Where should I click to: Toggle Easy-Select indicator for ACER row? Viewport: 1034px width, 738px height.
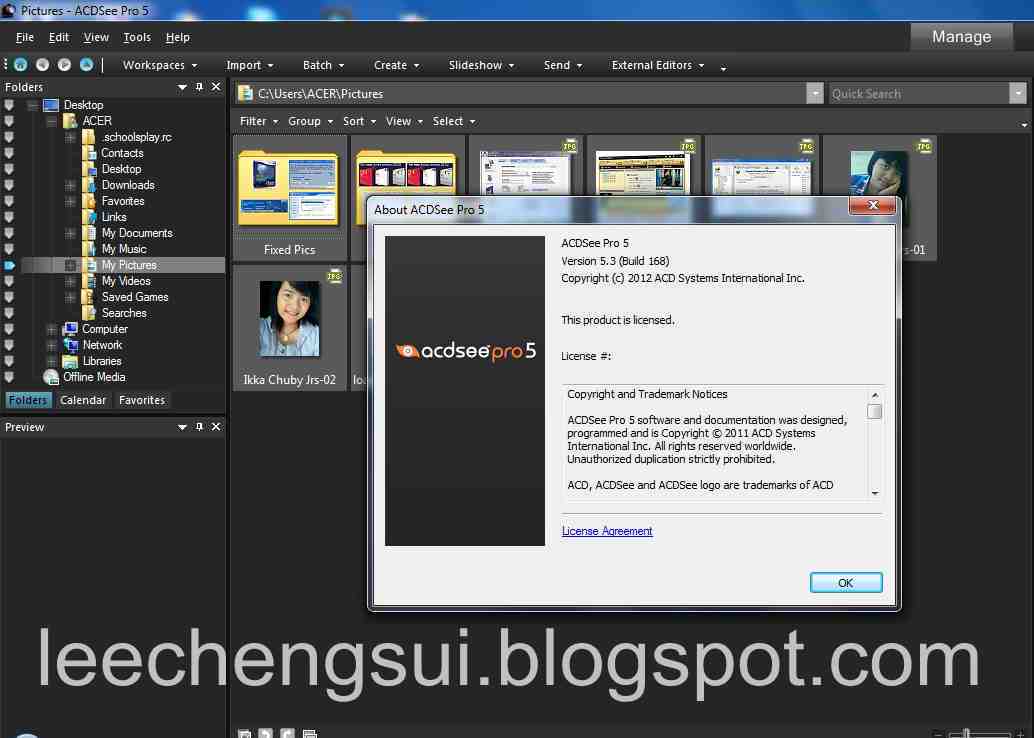point(9,121)
